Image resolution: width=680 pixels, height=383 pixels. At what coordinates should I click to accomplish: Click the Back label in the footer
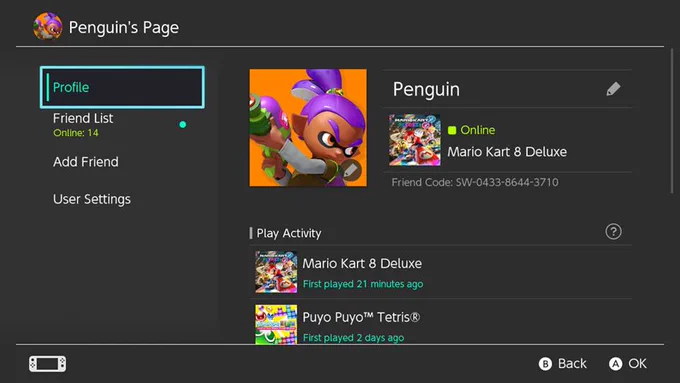coord(572,363)
